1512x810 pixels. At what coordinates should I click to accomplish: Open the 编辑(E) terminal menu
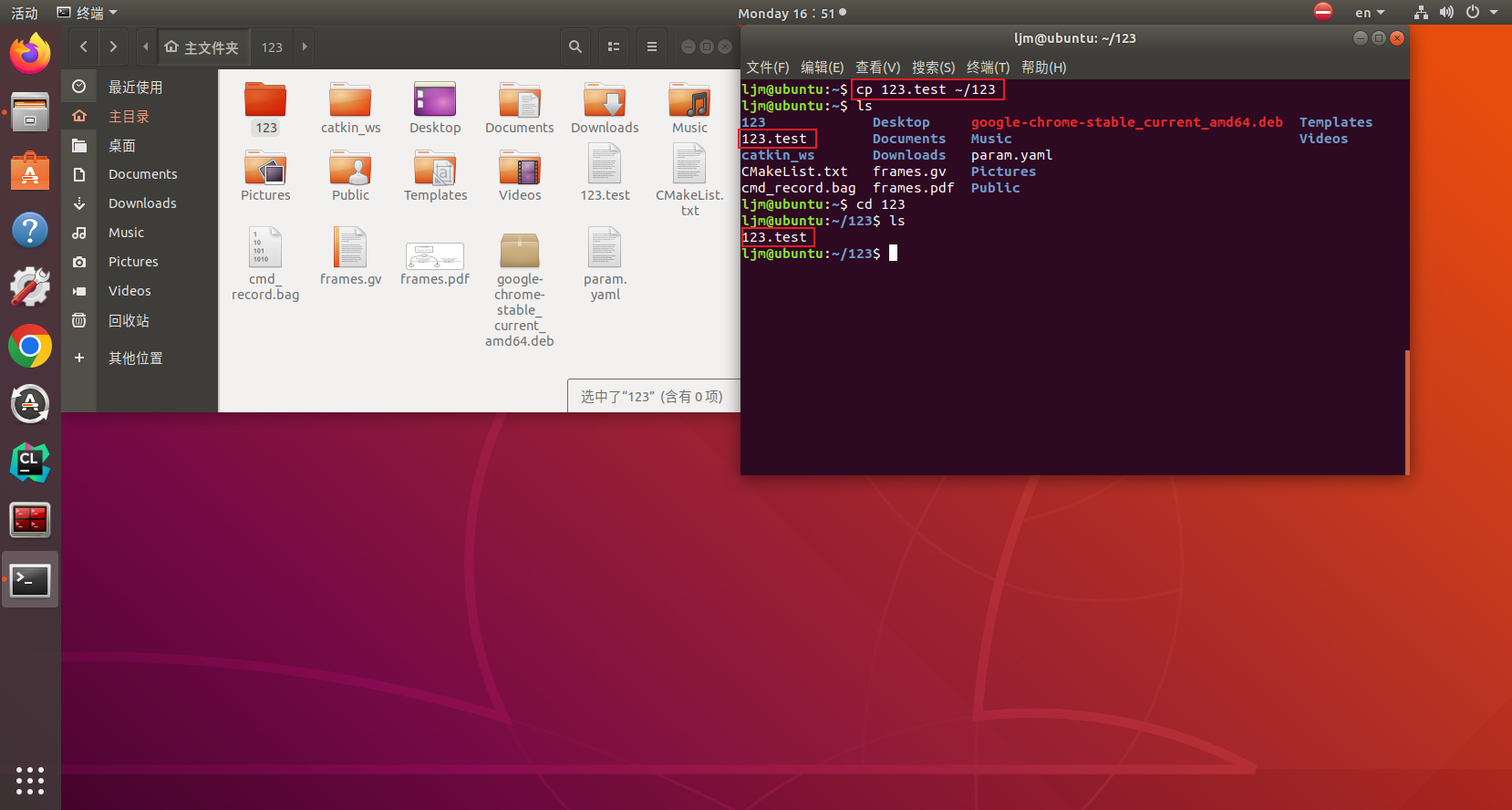point(823,67)
